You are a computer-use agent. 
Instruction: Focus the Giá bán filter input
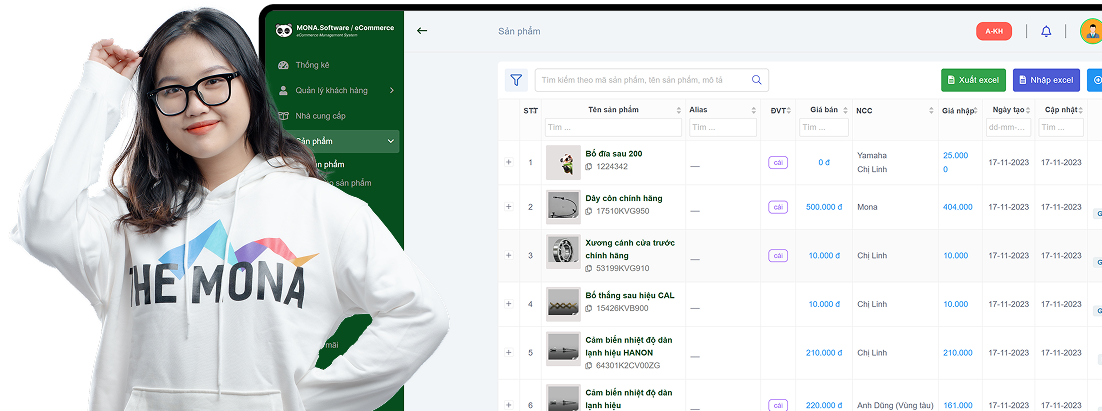click(x=824, y=127)
